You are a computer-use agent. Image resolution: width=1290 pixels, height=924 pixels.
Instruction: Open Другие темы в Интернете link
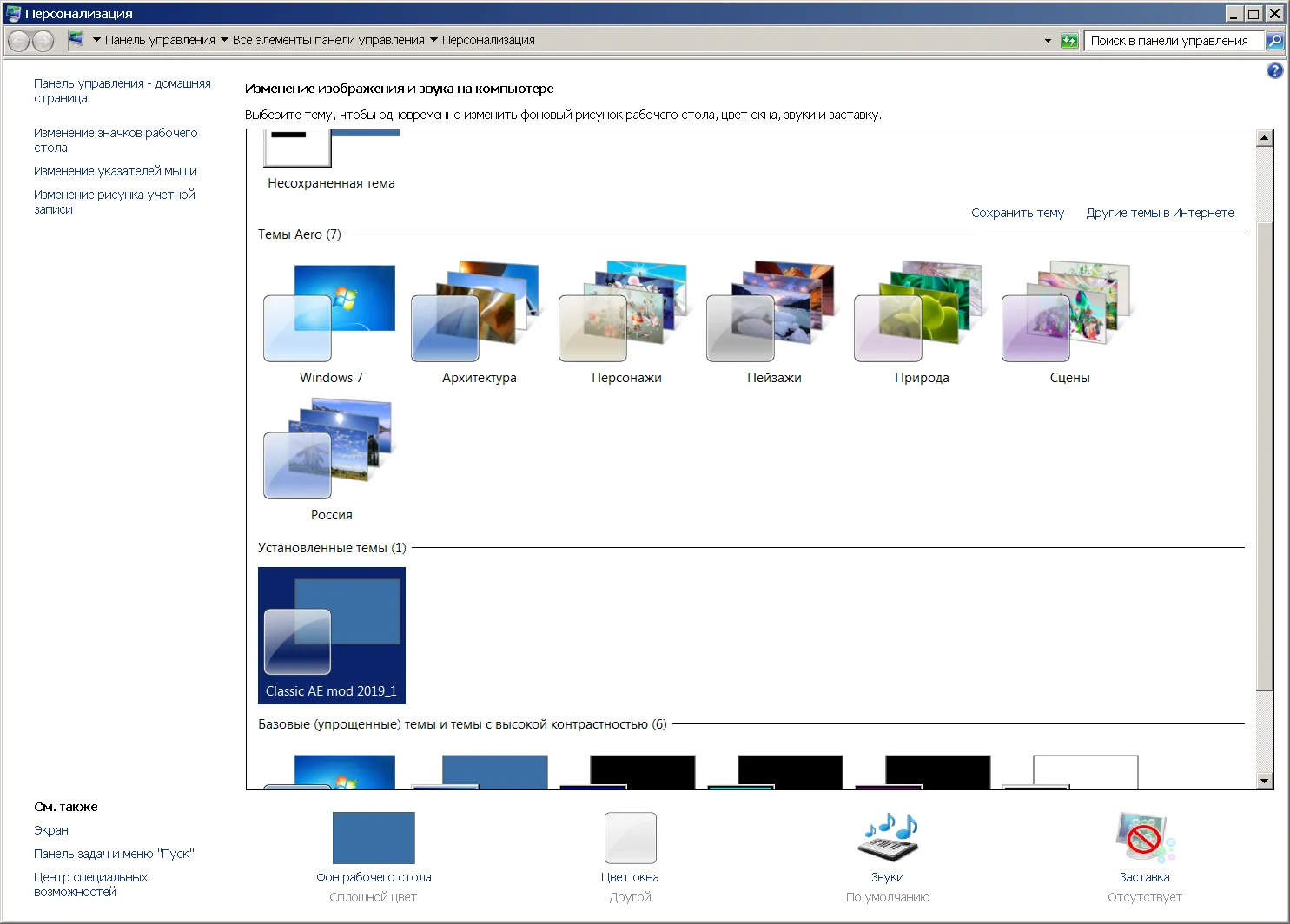pyautogui.click(x=1160, y=213)
